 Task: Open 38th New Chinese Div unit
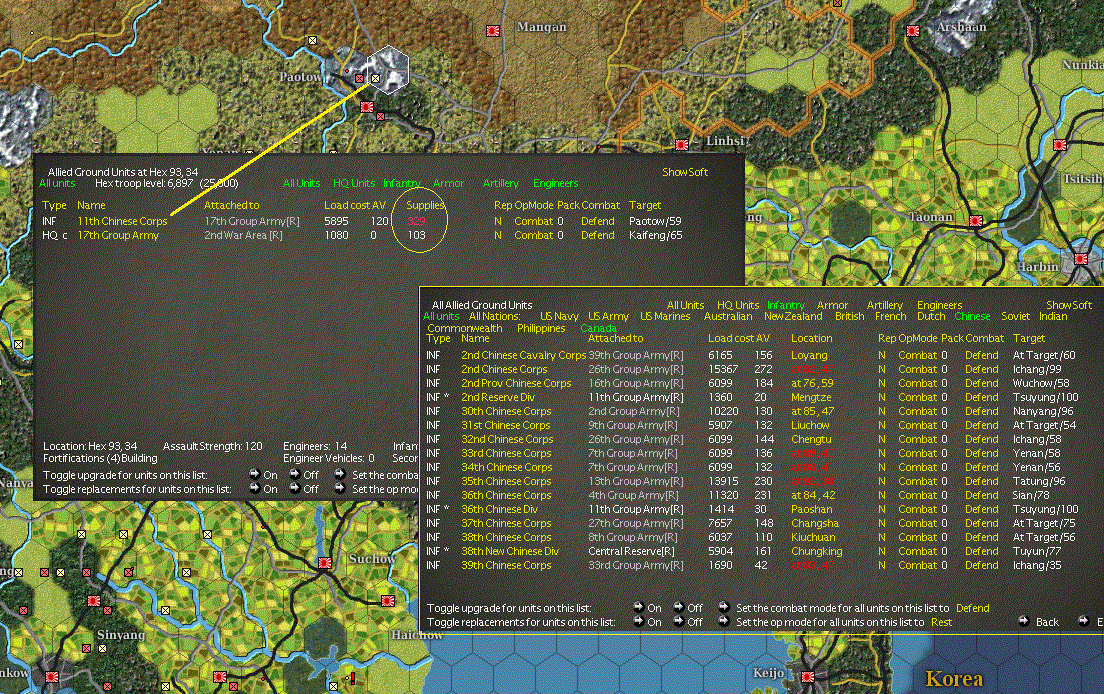pyautogui.click(x=510, y=551)
